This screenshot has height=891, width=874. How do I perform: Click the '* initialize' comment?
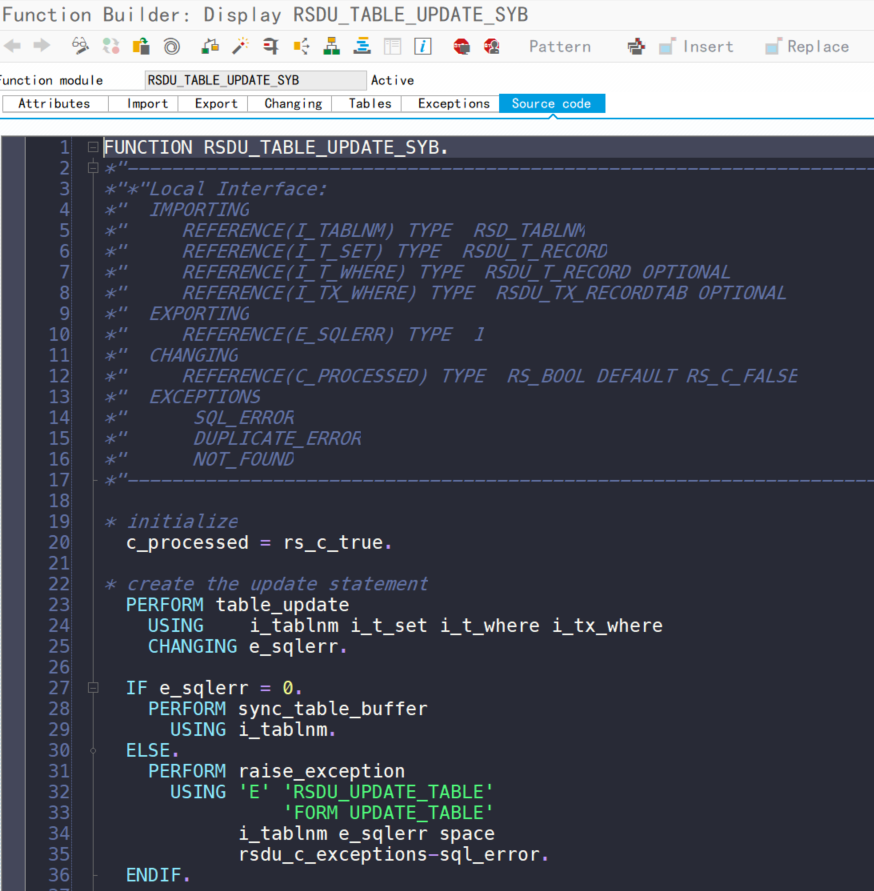coord(172,522)
